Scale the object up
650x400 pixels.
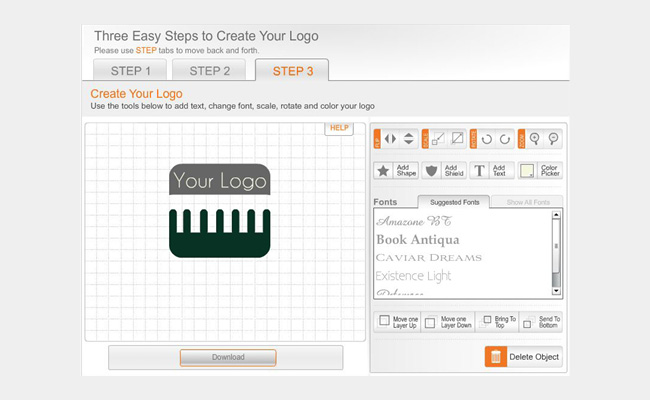point(438,139)
